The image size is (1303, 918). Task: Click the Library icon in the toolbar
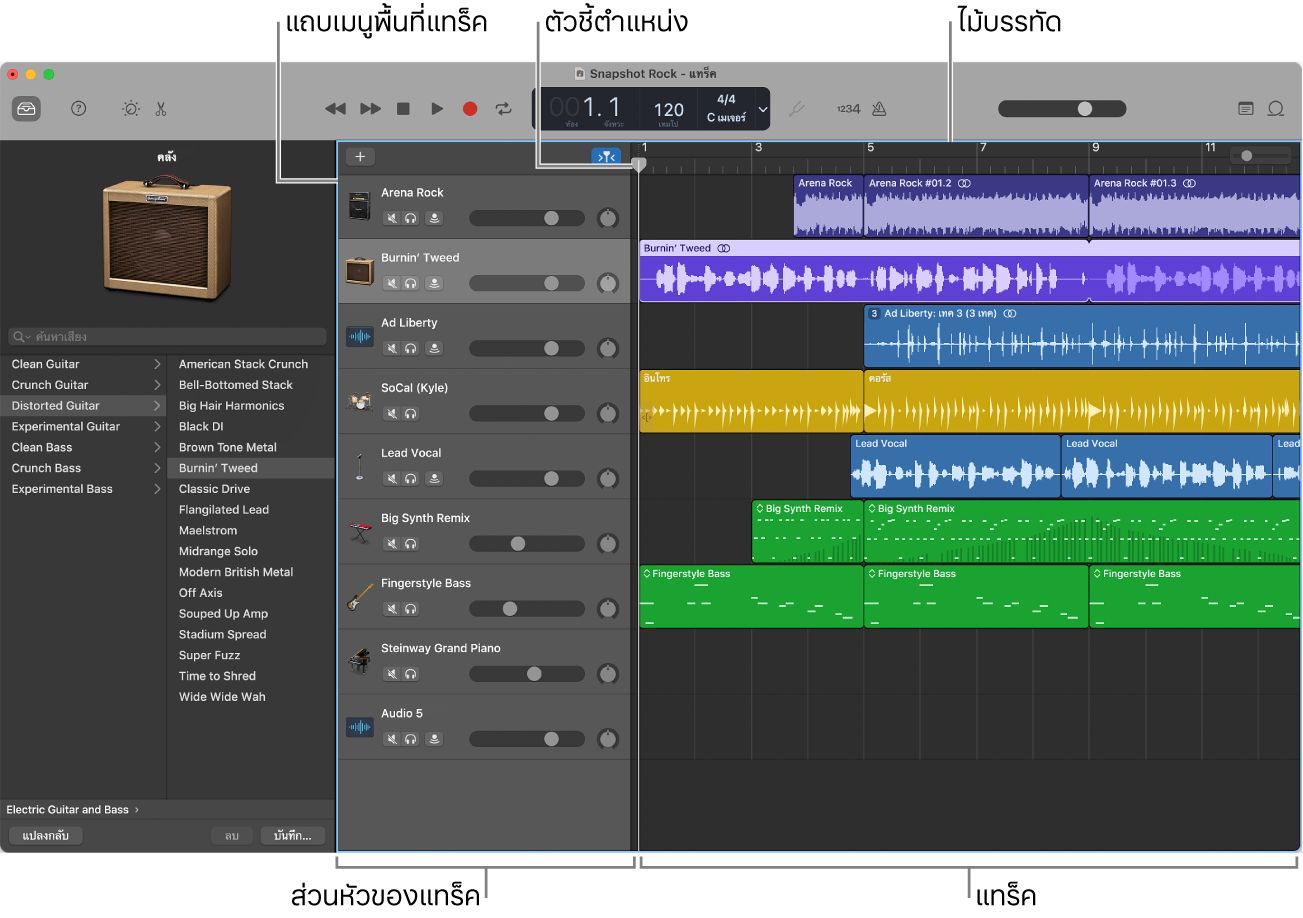(x=27, y=109)
